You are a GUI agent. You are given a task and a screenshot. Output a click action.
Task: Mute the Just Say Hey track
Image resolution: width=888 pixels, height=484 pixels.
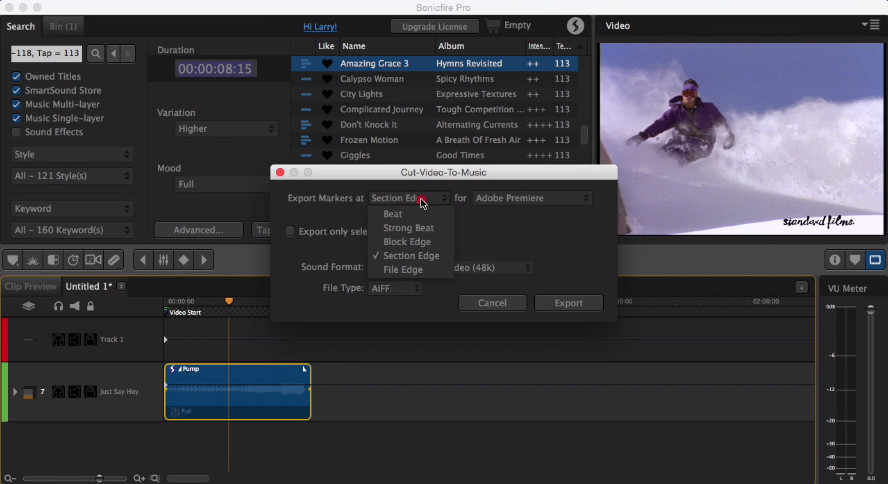(74, 392)
